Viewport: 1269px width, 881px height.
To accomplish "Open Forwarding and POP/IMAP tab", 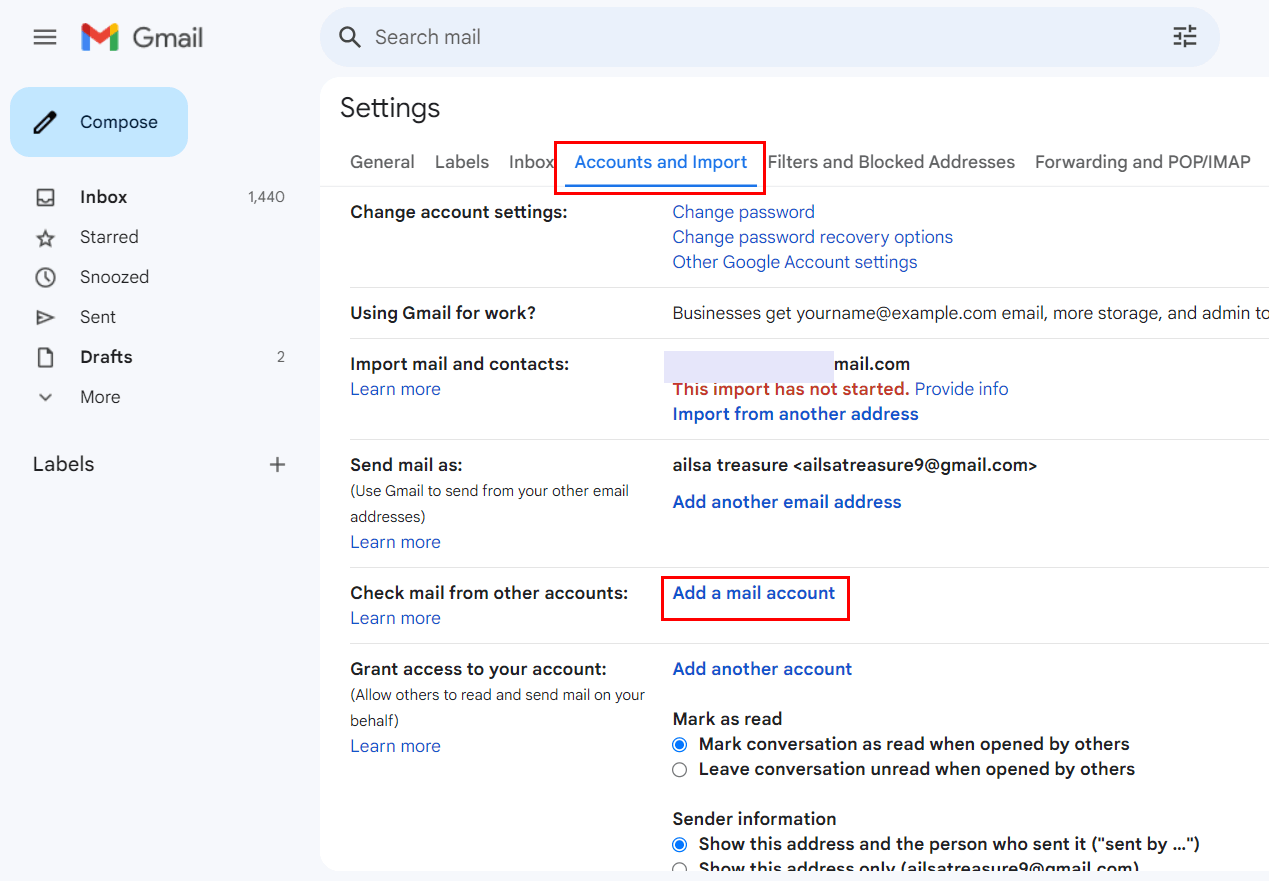I will [1142, 162].
